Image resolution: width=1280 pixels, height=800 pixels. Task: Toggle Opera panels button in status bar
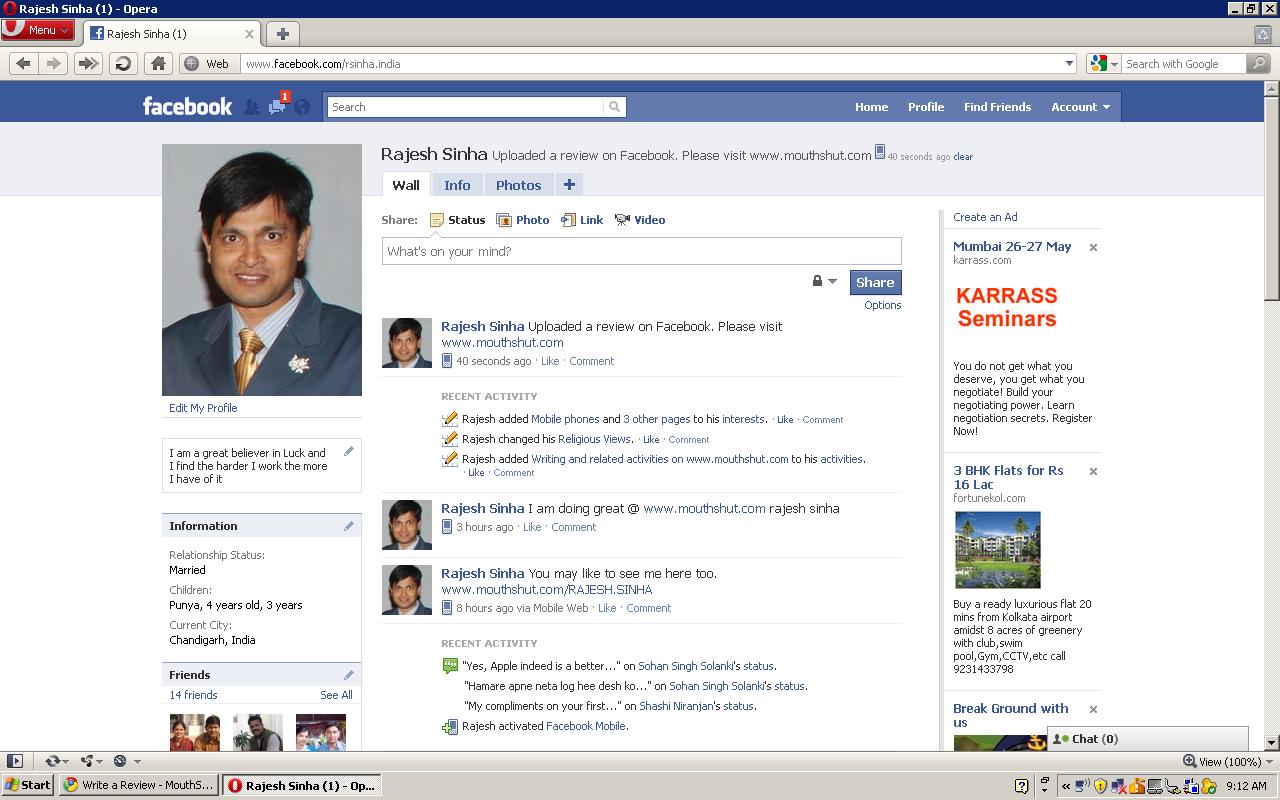point(14,761)
